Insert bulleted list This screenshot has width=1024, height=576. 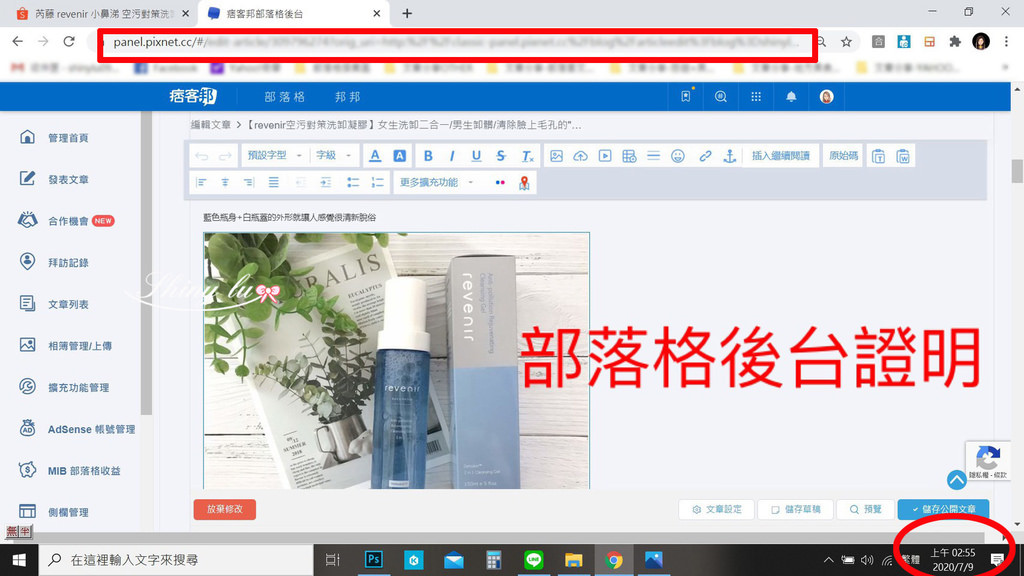(x=353, y=183)
